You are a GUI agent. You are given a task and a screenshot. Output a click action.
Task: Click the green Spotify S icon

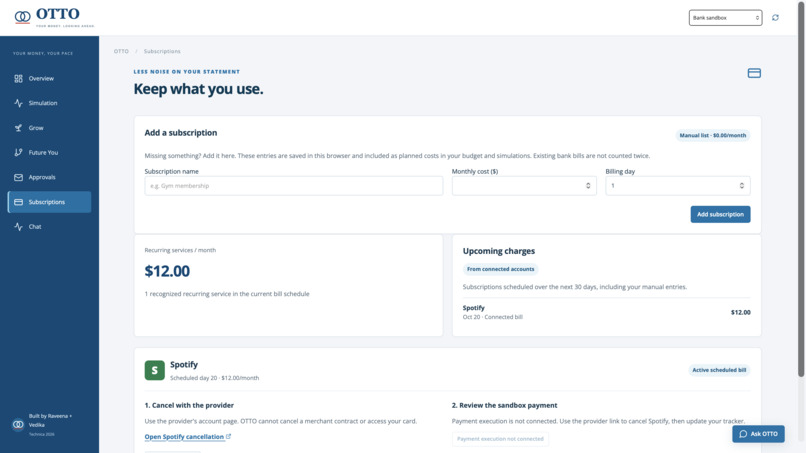[154, 370]
